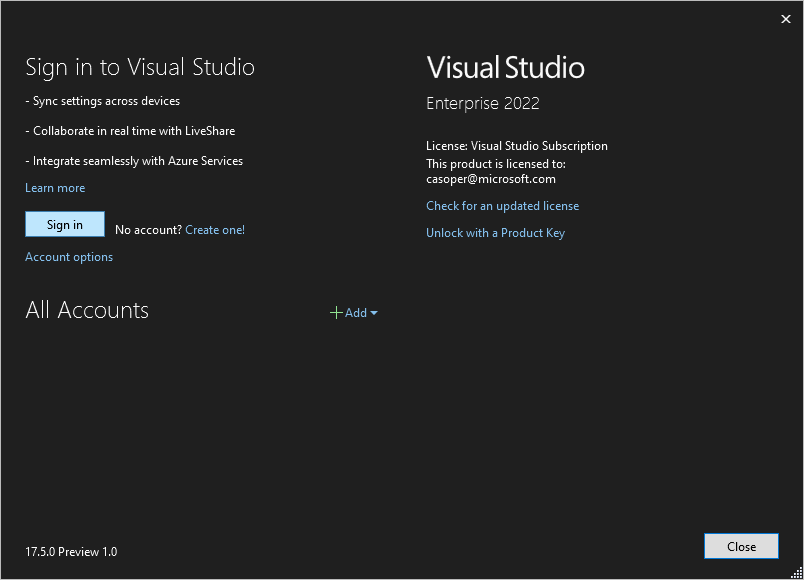Open Account options
The image size is (804, 580).
coord(69,257)
